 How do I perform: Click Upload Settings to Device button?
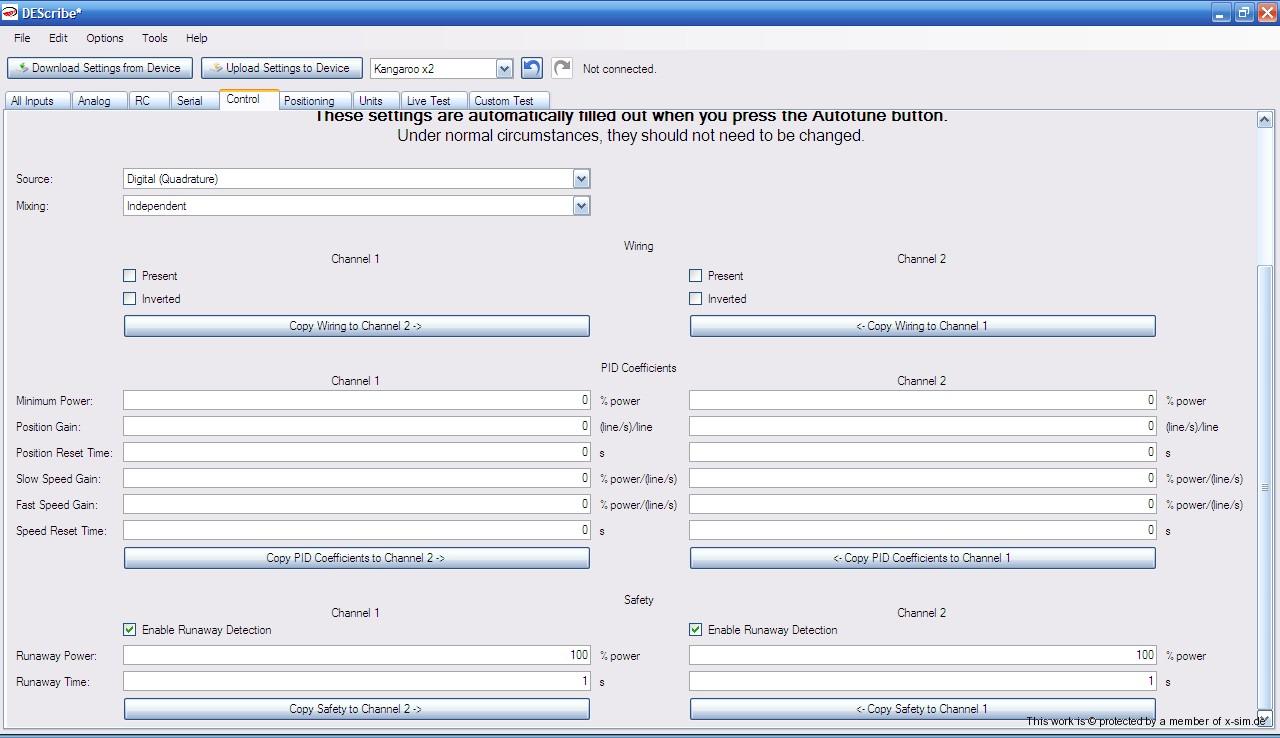pos(281,68)
